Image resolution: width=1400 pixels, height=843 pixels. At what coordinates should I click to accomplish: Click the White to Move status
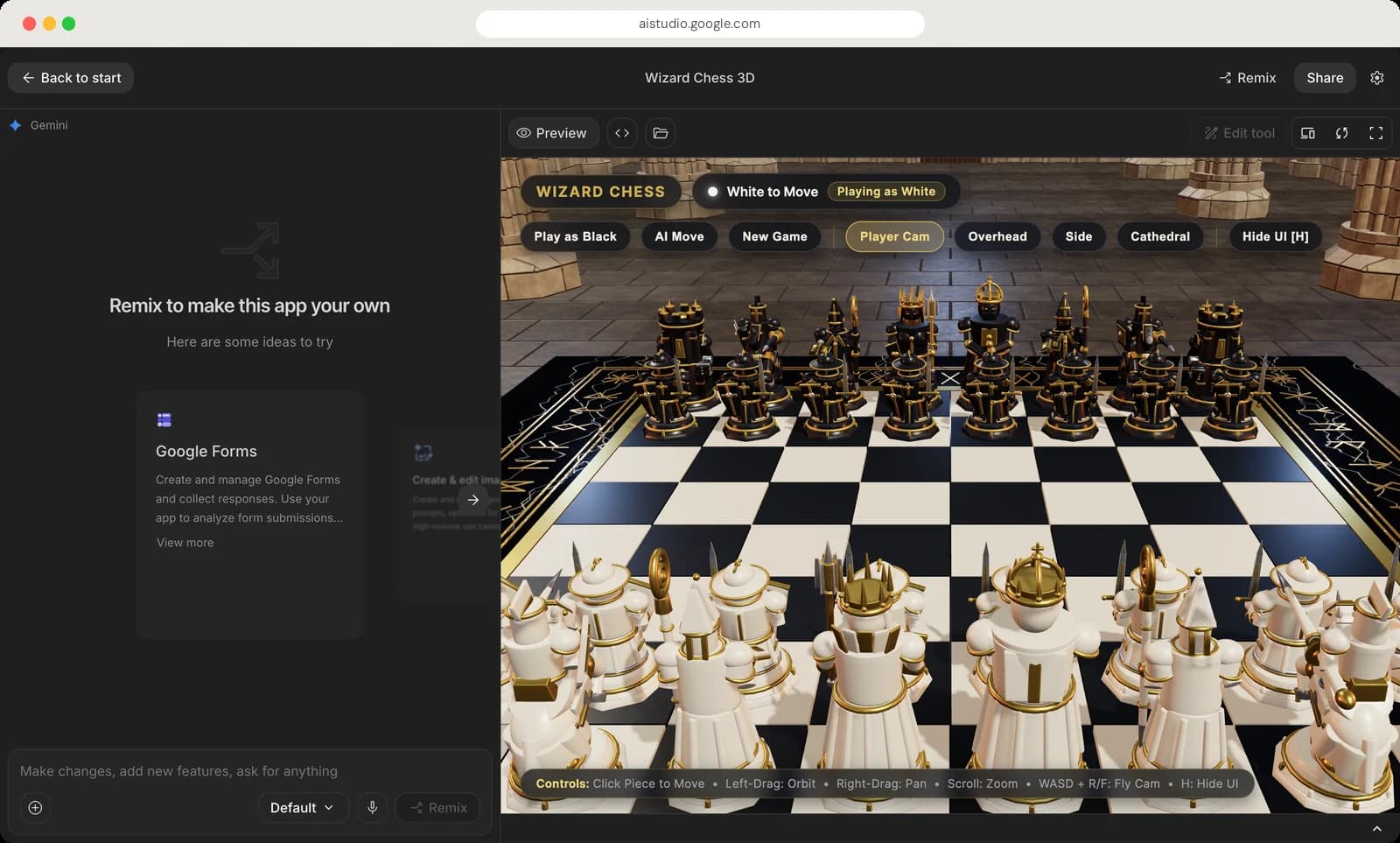coord(772,192)
